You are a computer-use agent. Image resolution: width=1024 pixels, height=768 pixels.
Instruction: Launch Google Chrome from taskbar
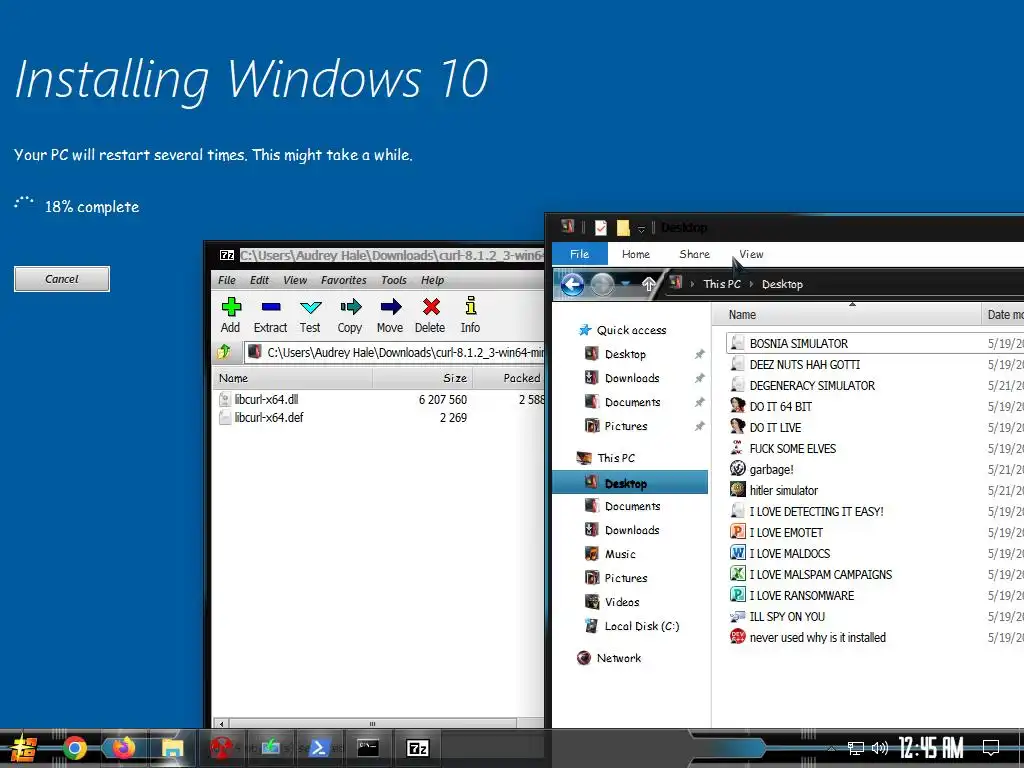[x=75, y=748]
